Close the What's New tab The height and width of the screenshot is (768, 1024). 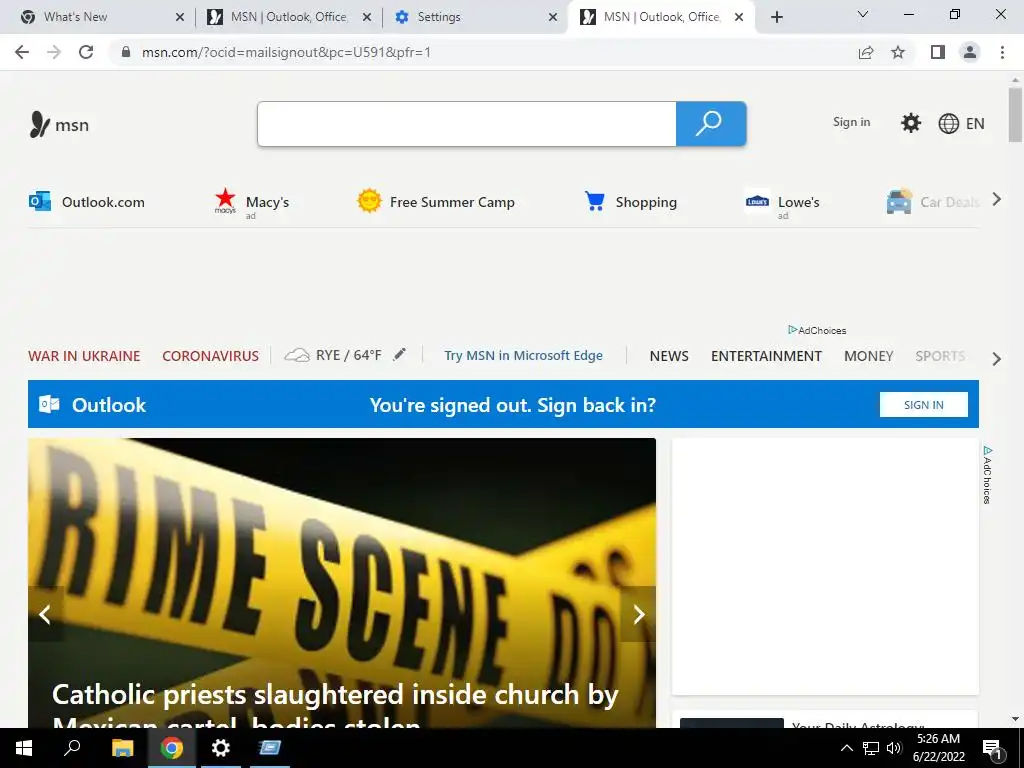(x=180, y=17)
